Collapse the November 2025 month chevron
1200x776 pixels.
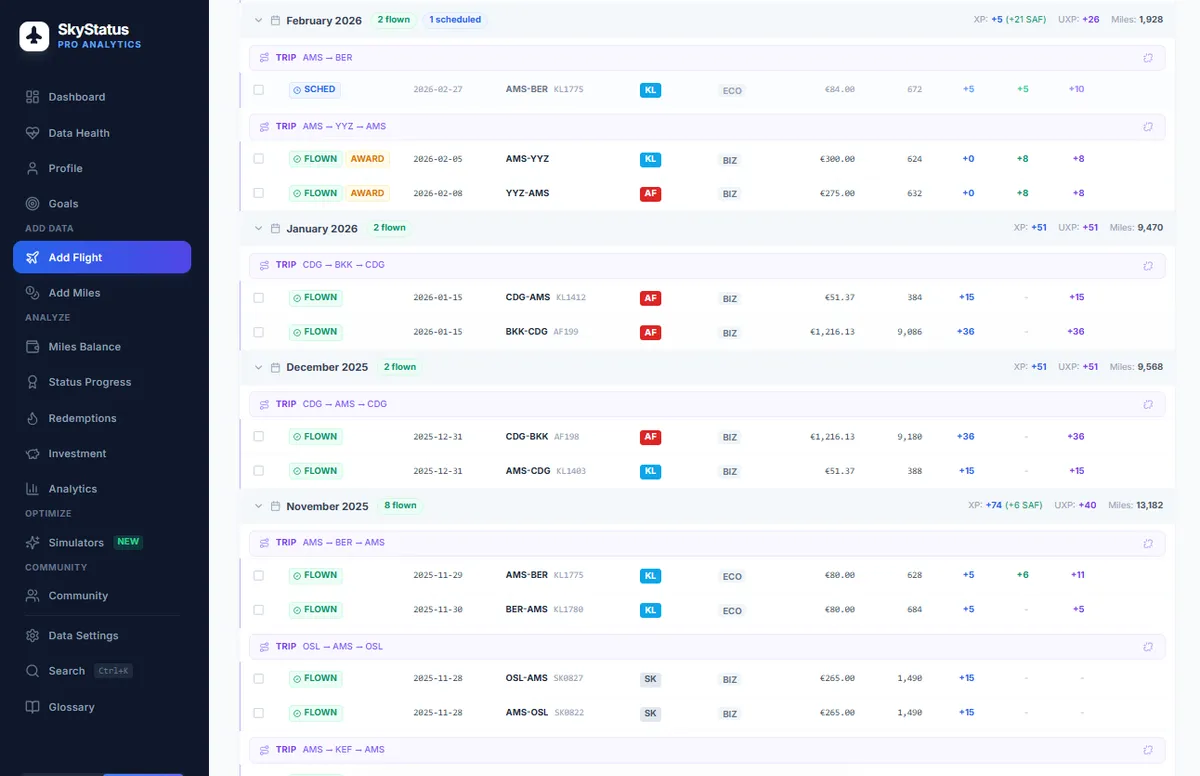point(259,506)
